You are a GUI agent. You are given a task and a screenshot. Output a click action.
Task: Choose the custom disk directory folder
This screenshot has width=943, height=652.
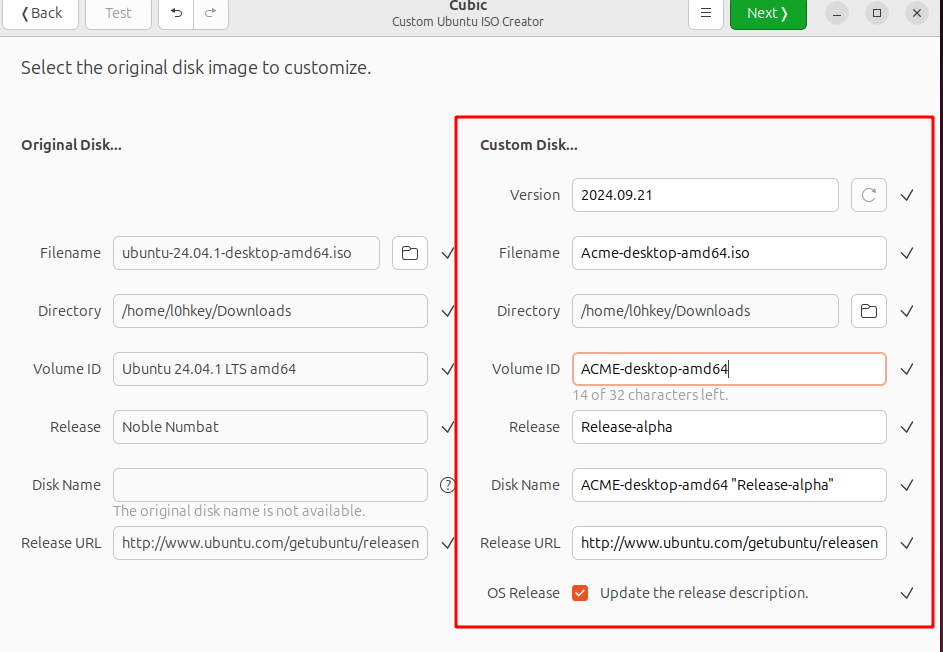tap(869, 311)
